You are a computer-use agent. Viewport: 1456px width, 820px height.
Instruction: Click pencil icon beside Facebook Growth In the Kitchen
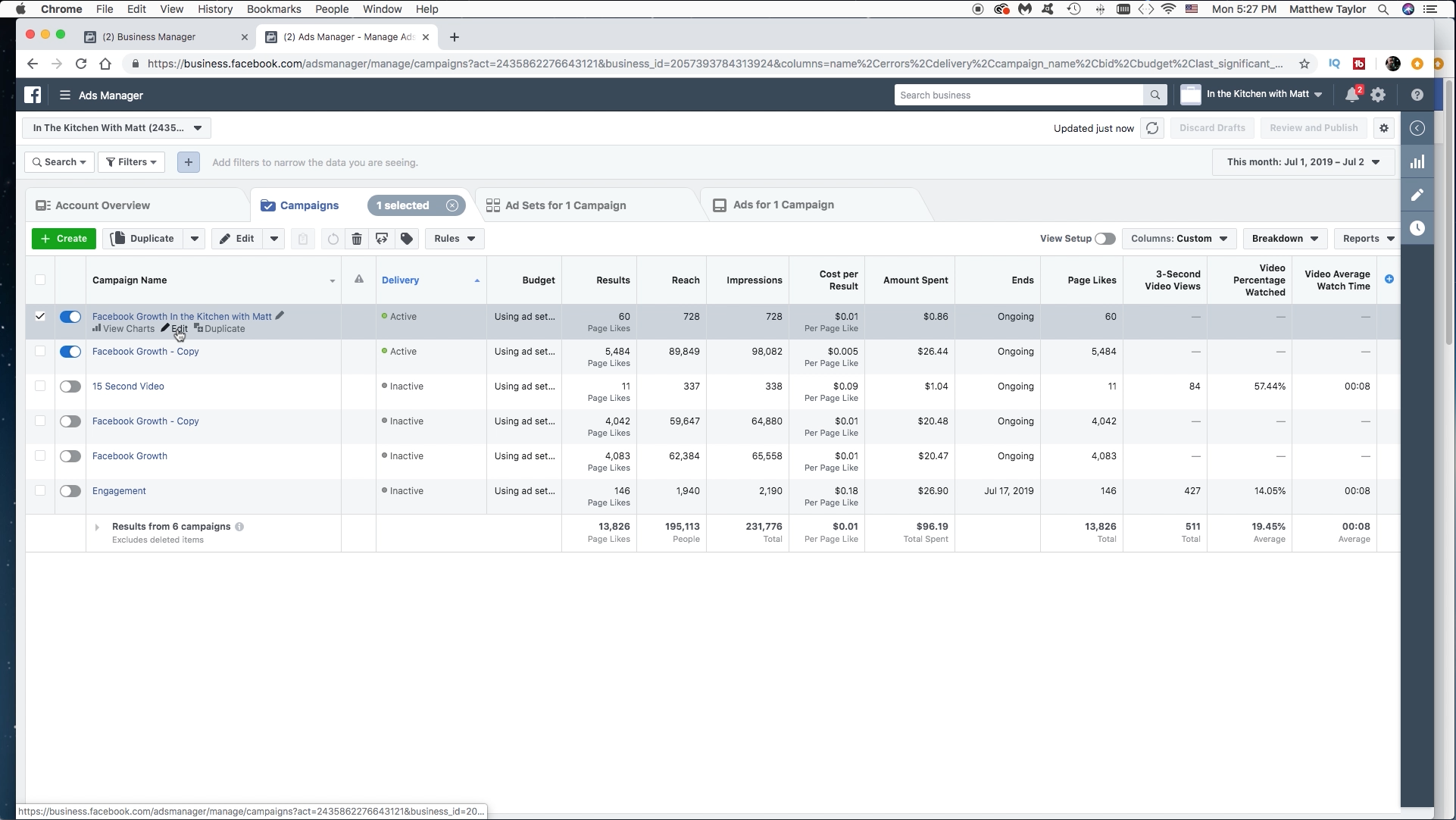[x=280, y=315]
